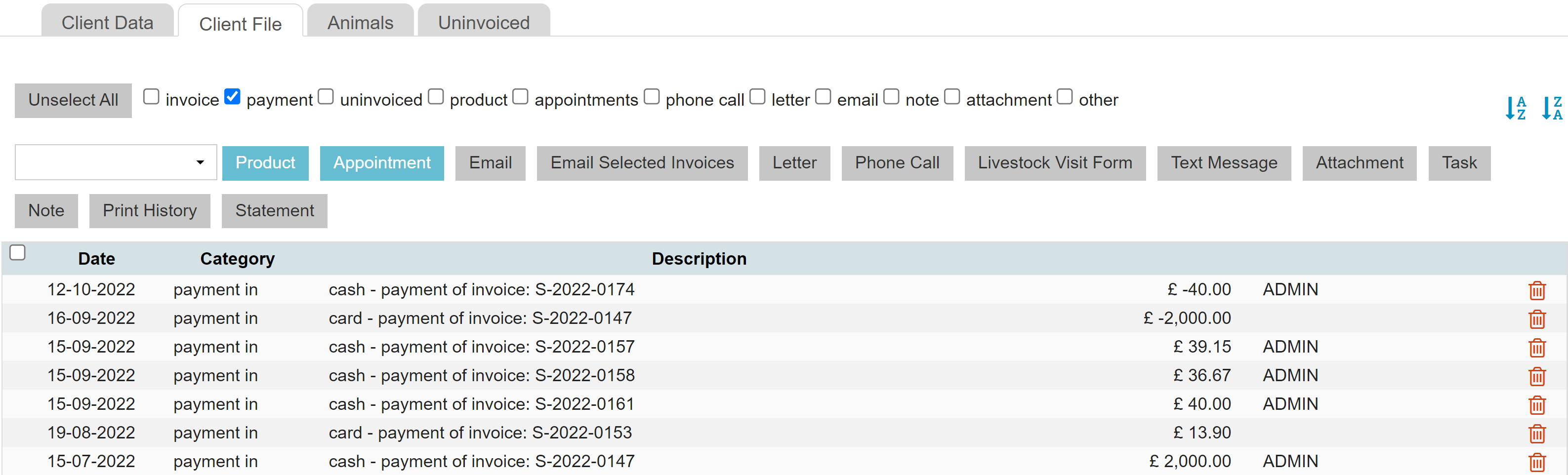Image resolution: width=1568 pixels, height=475 pixels.
Task: Create a Livestock Visit Form
Action: (x=1055, y=162)
